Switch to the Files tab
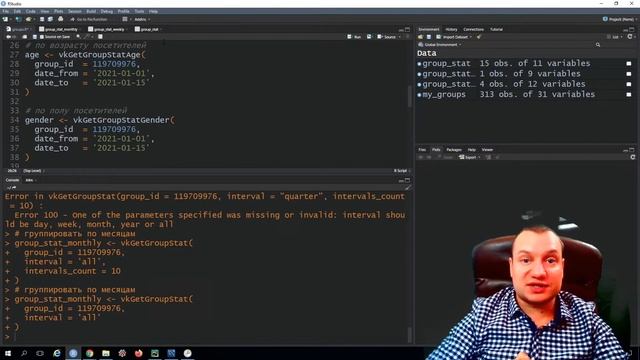 click(x=422, y=150)
